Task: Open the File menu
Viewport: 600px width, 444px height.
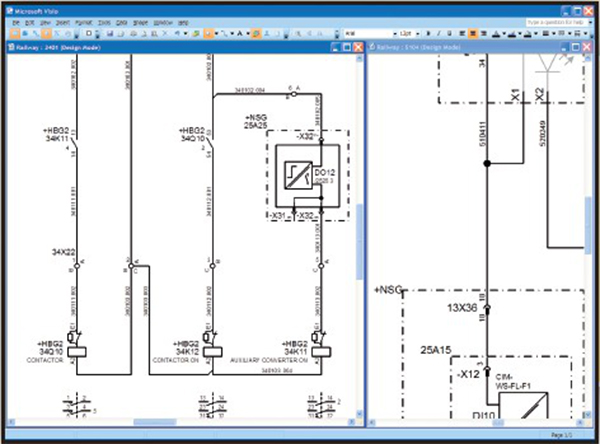Action: click(15, 21)
